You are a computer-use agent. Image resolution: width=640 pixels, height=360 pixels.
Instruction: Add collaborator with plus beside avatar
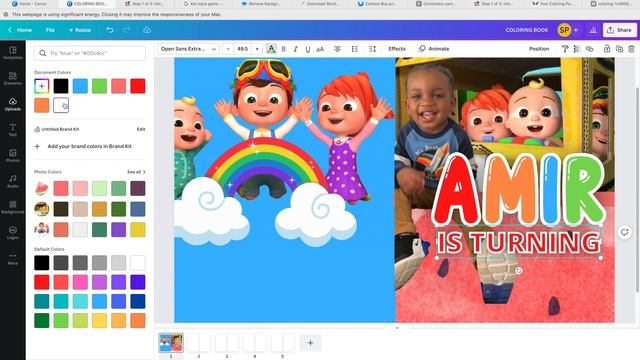(576, 30)
